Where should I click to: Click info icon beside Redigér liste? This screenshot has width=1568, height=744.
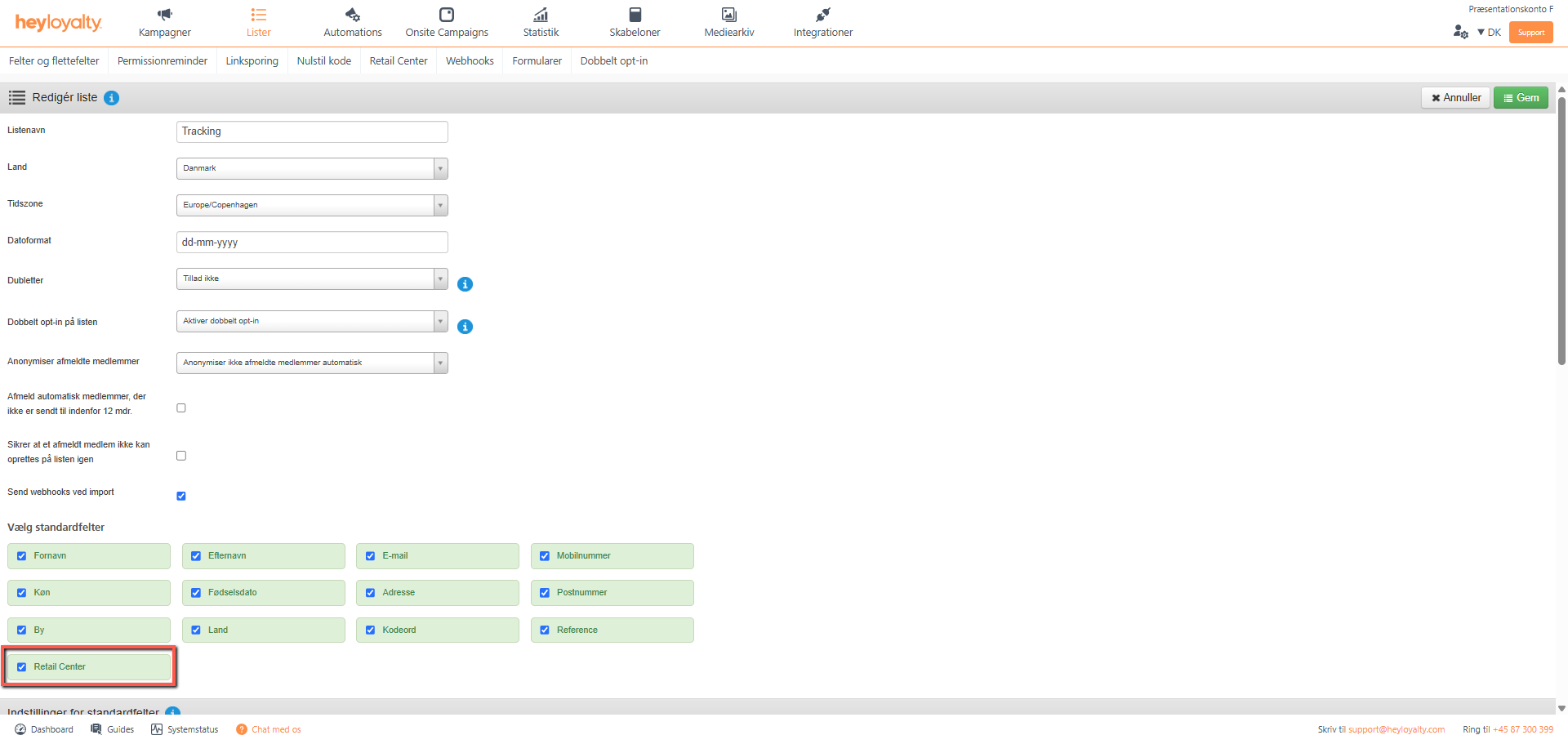112,98
